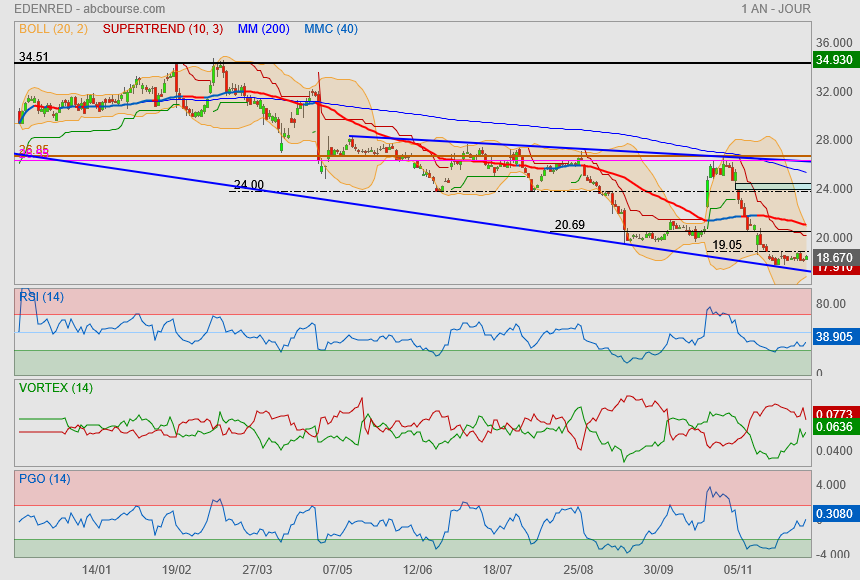Click the EDENRED - abcbourse.com title

[x=75, y=9]
